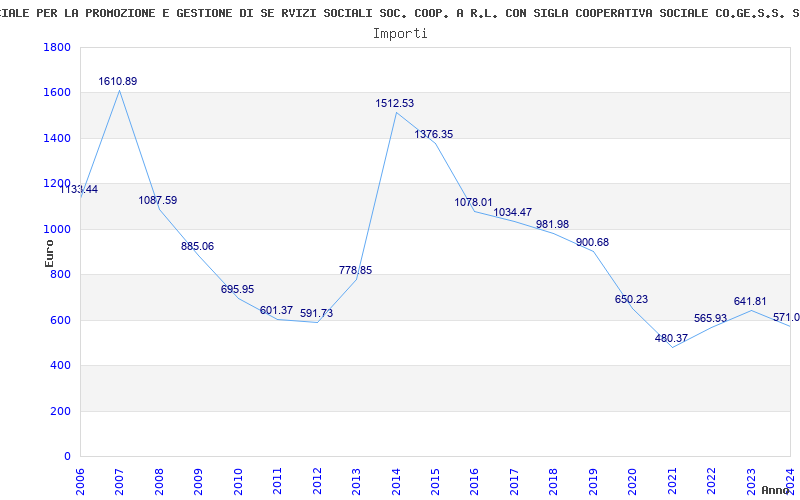
Task: Select the 591.73 value label
Action: pyautogui.click(x=316, y=313)
